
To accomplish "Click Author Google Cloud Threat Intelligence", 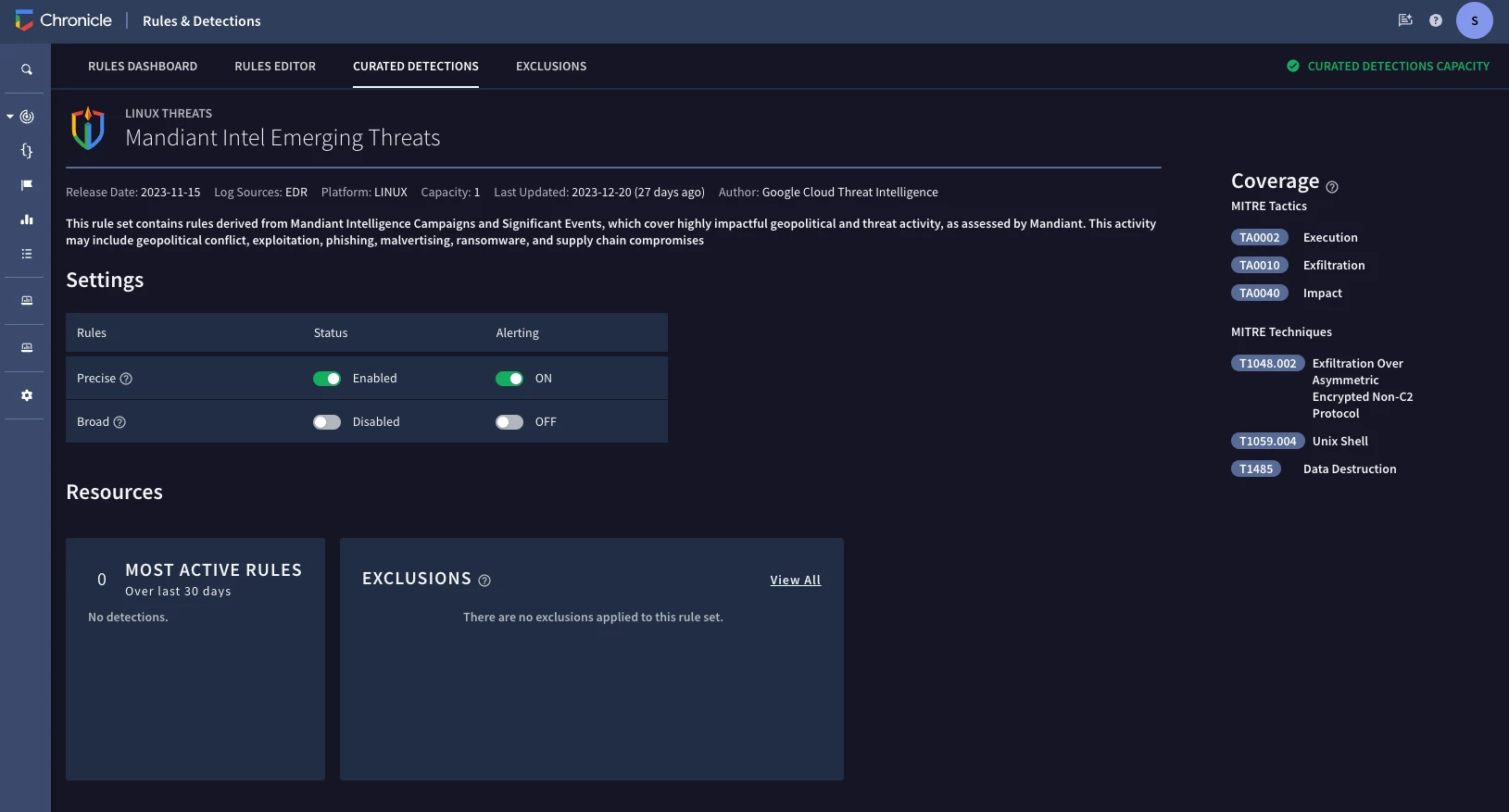I will [828, 193].
